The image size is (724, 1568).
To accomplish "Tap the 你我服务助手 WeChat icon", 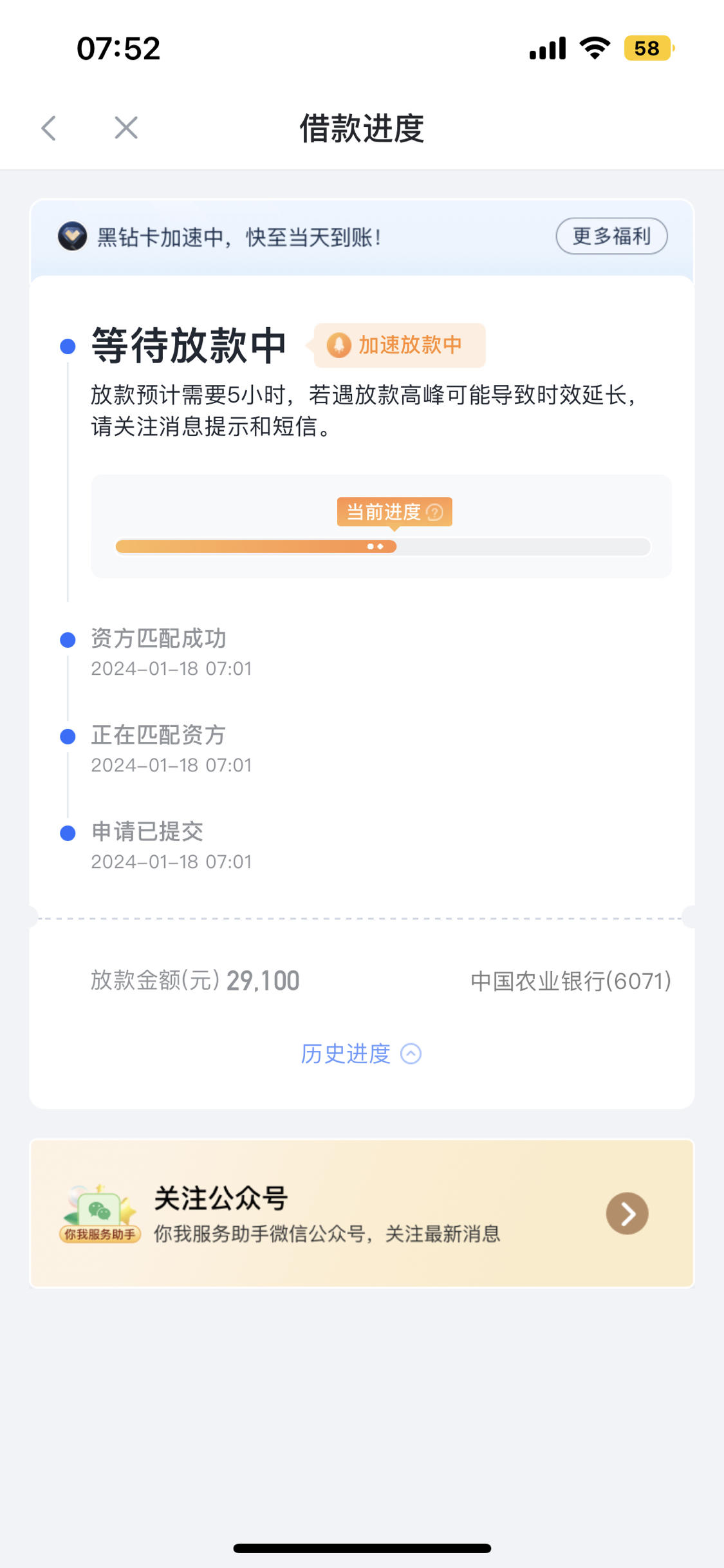I will pos(100,1213).
